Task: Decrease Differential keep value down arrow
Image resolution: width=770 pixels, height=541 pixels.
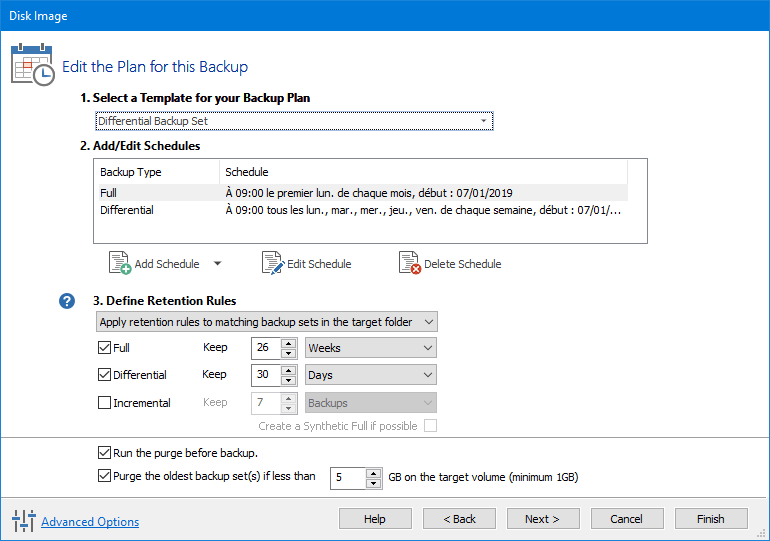Action: tap(289, 380)
